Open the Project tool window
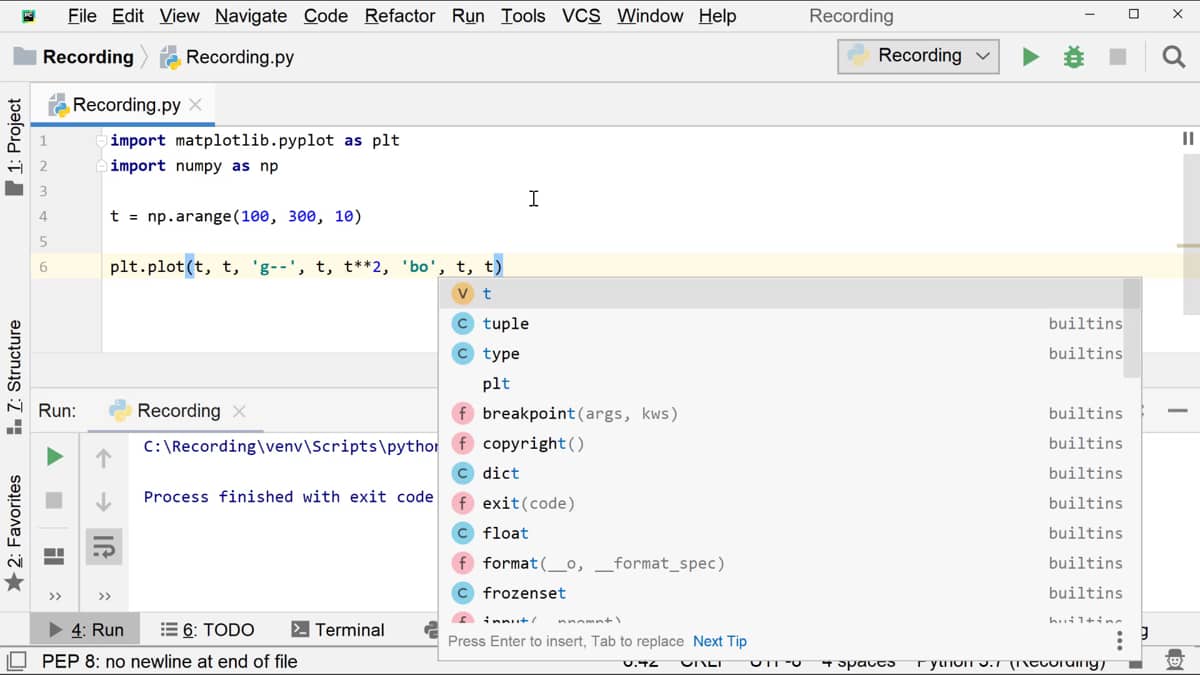Viewport: 1200px width, 675px height. click(x=14, y=146)
